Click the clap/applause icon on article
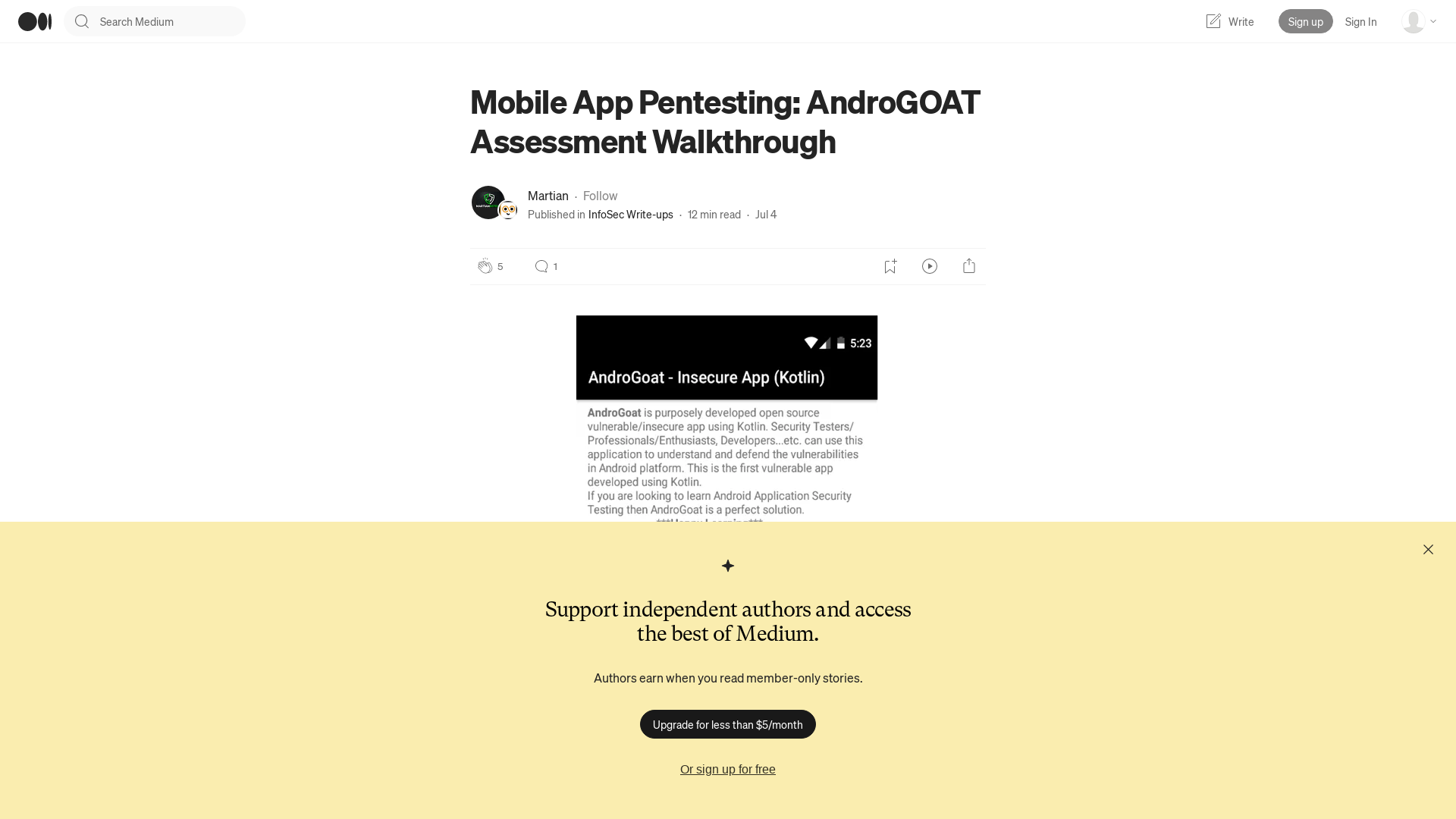The image size is (1456, 819). tap(485, 266)
